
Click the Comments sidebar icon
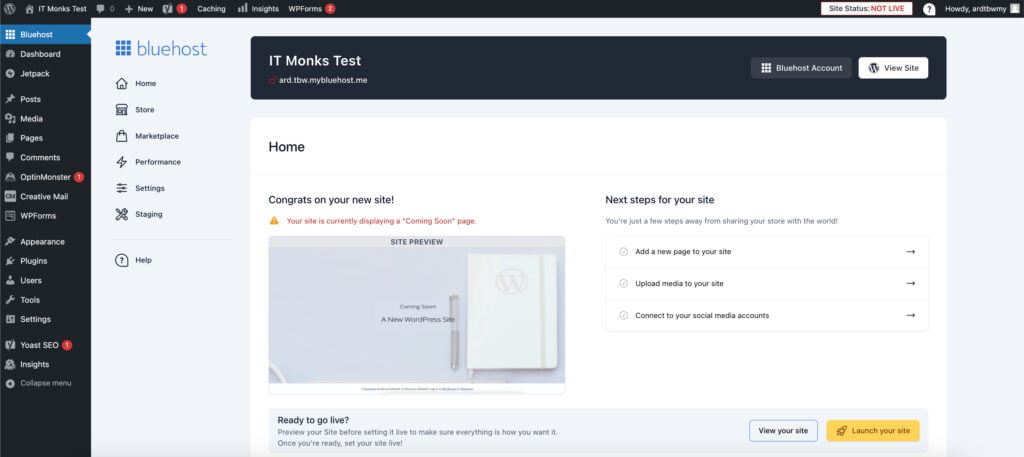coord(10,157)
